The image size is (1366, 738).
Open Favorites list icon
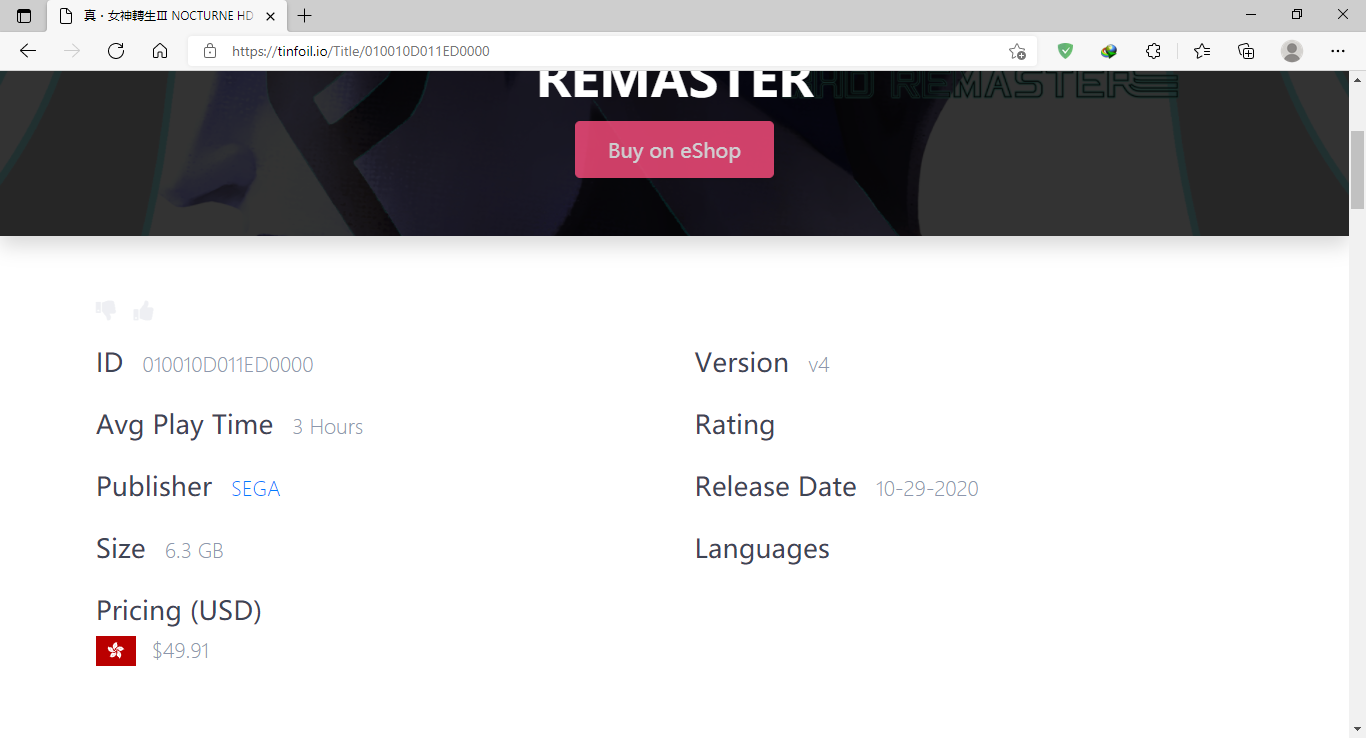1202,51
